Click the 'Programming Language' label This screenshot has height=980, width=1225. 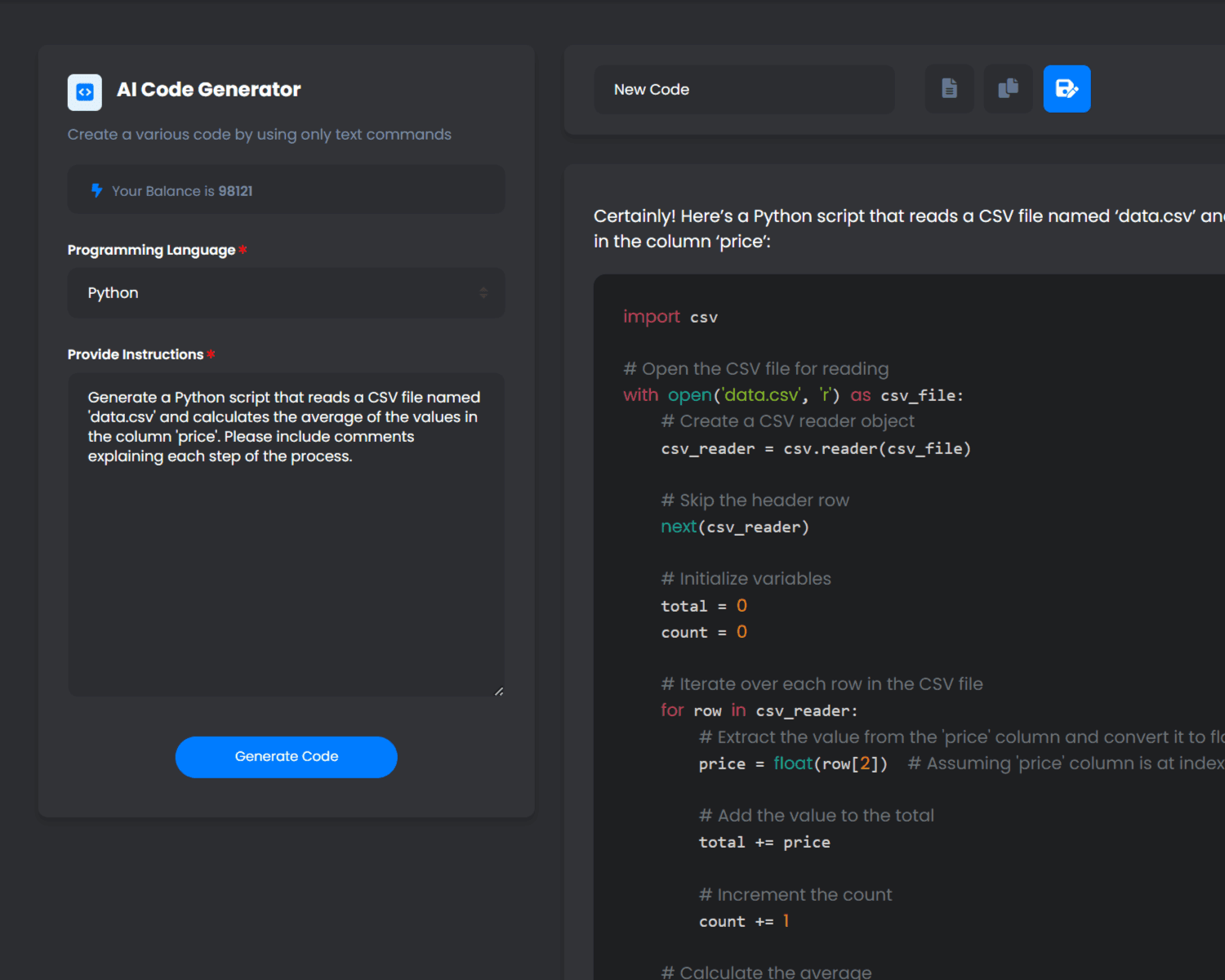[x=151, y=250]
